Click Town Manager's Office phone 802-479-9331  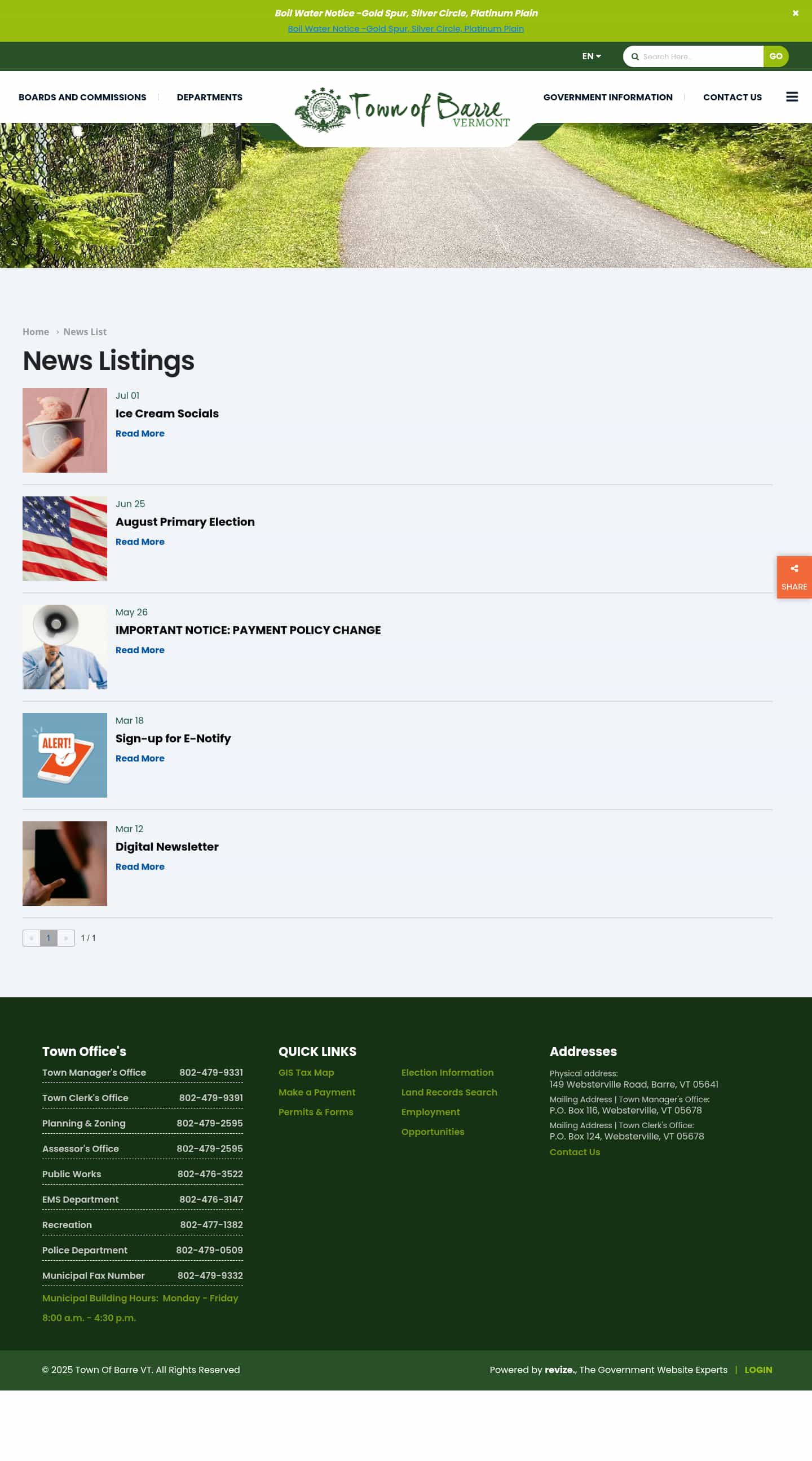(211, 1072)
